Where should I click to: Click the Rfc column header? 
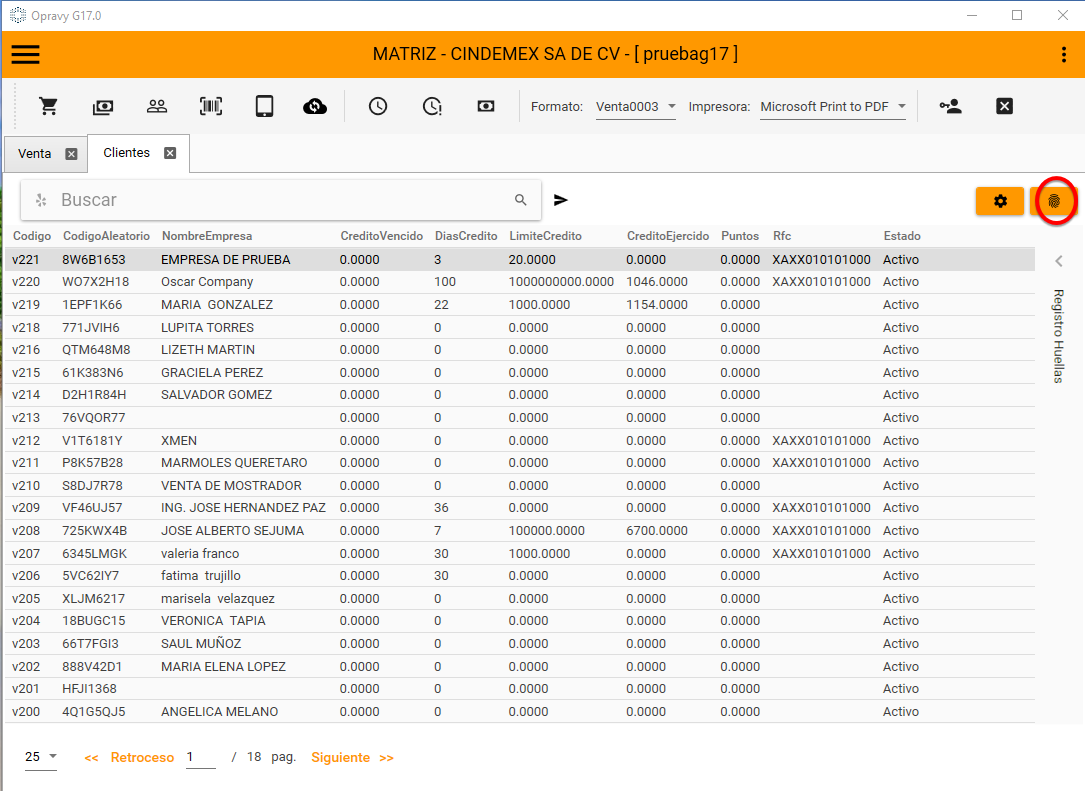point(782,236)
